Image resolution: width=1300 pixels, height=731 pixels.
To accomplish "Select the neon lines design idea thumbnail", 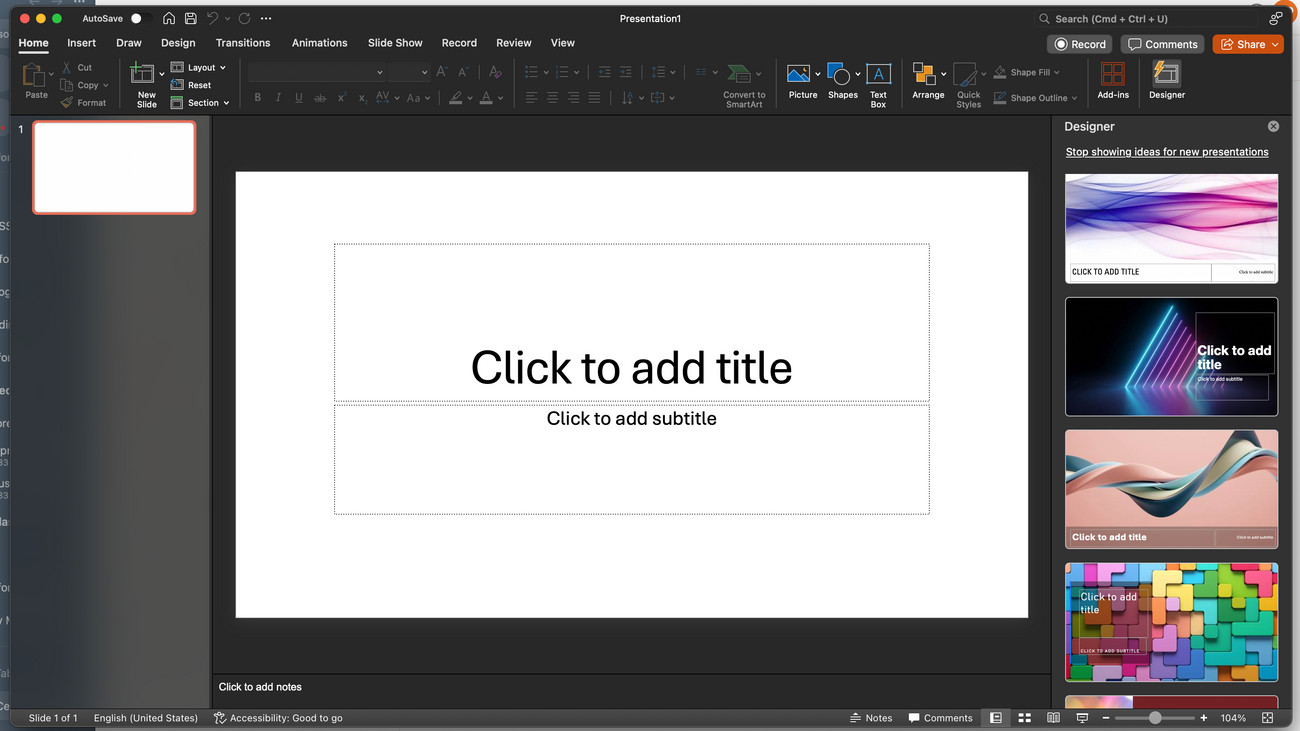I will (1171, 356).
